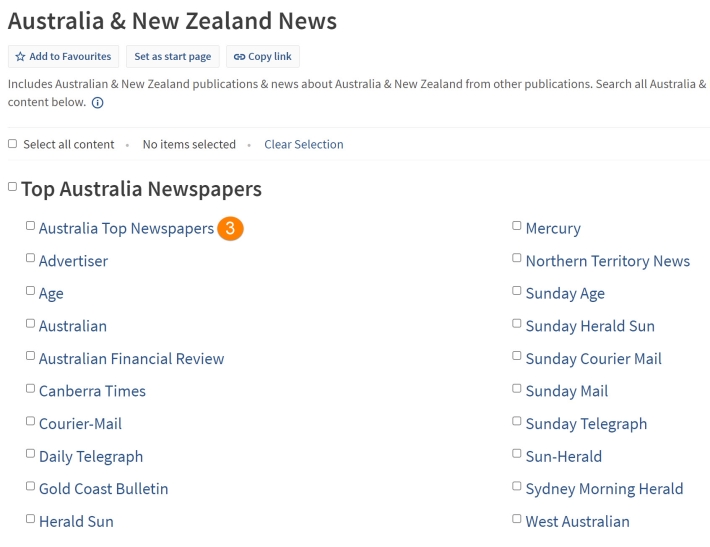Click Clear Selection link

click(x=304, y=144)
